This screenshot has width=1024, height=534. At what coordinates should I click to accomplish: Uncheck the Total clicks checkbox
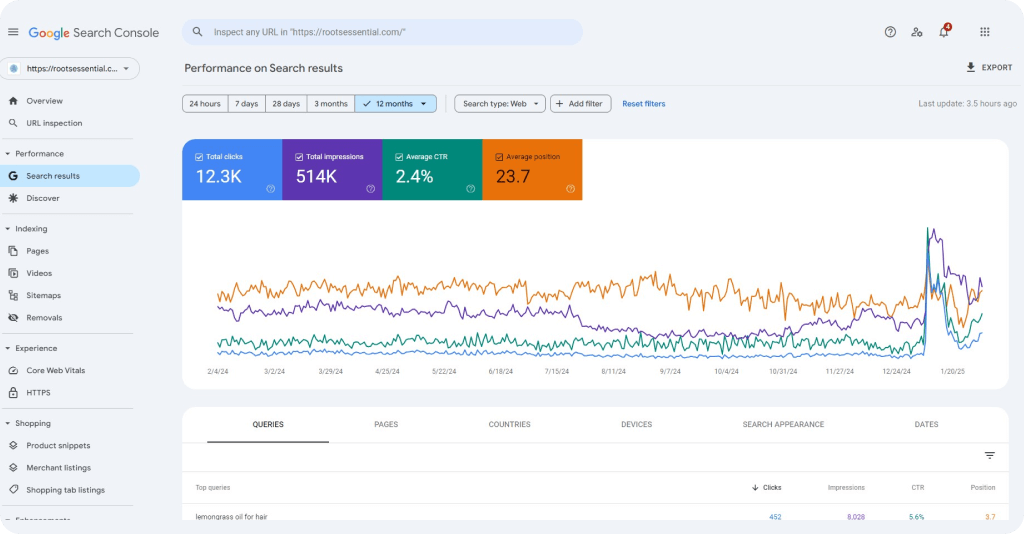pyautogui.click(x=200, y=157)
